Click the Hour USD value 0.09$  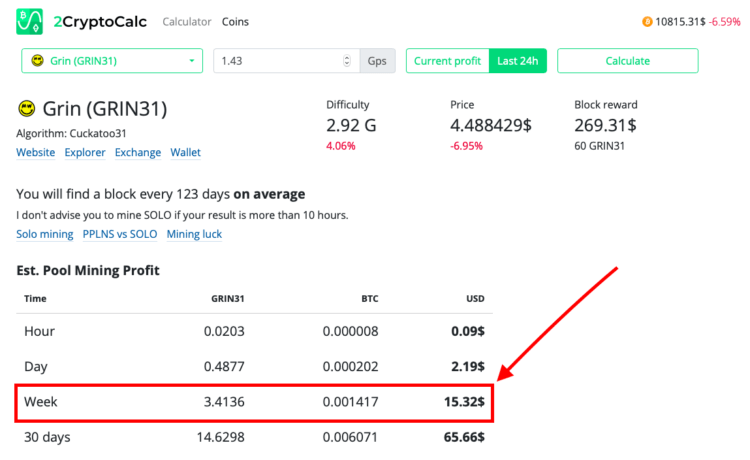point(468,331)
